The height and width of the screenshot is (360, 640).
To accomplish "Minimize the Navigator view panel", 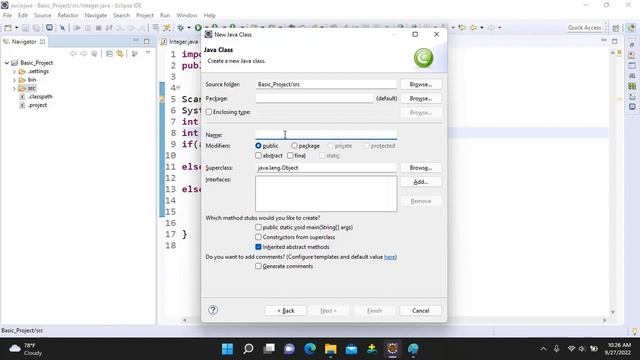I will (136, 41).
